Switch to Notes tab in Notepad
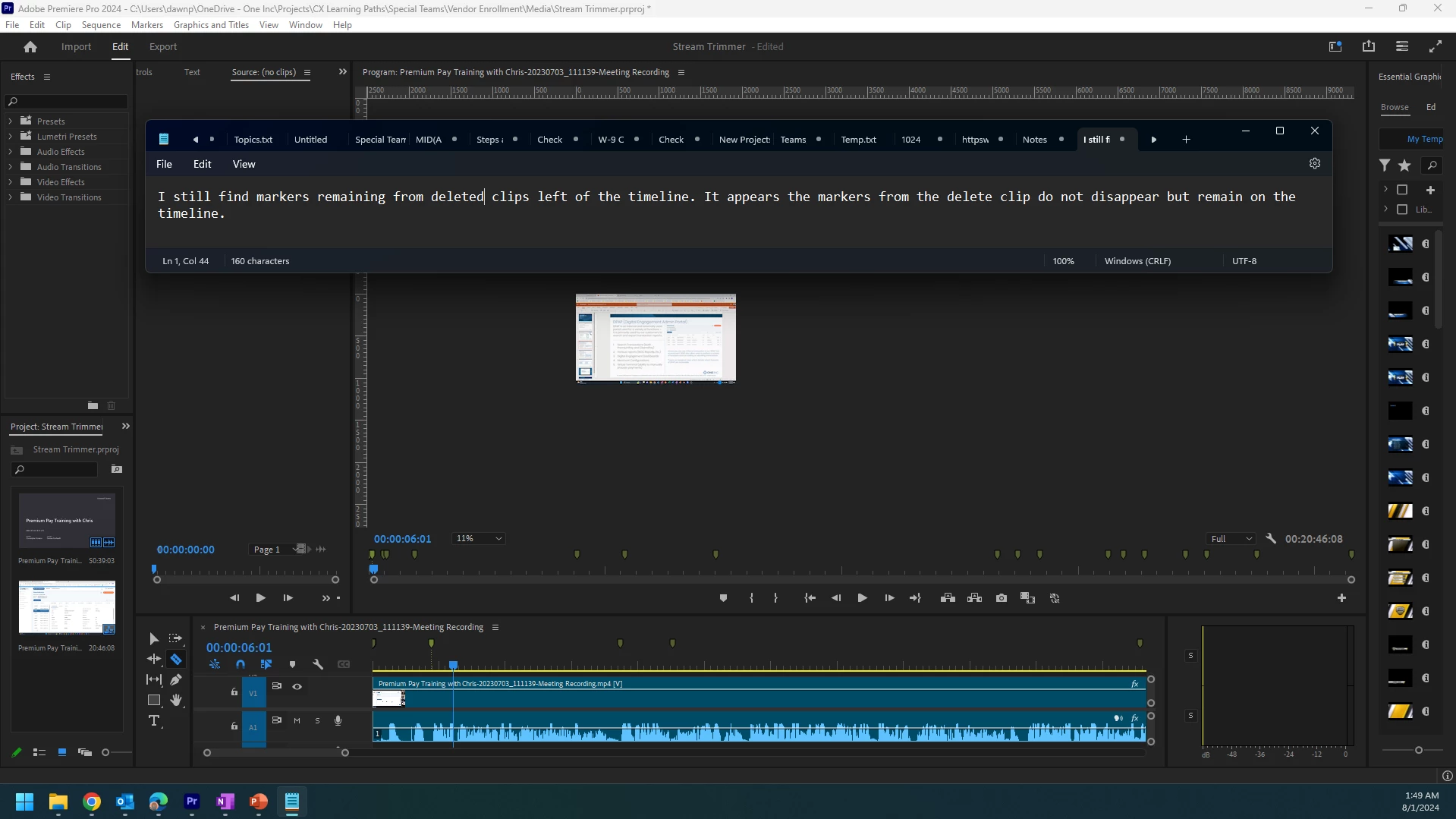 tap(1035, 140)
